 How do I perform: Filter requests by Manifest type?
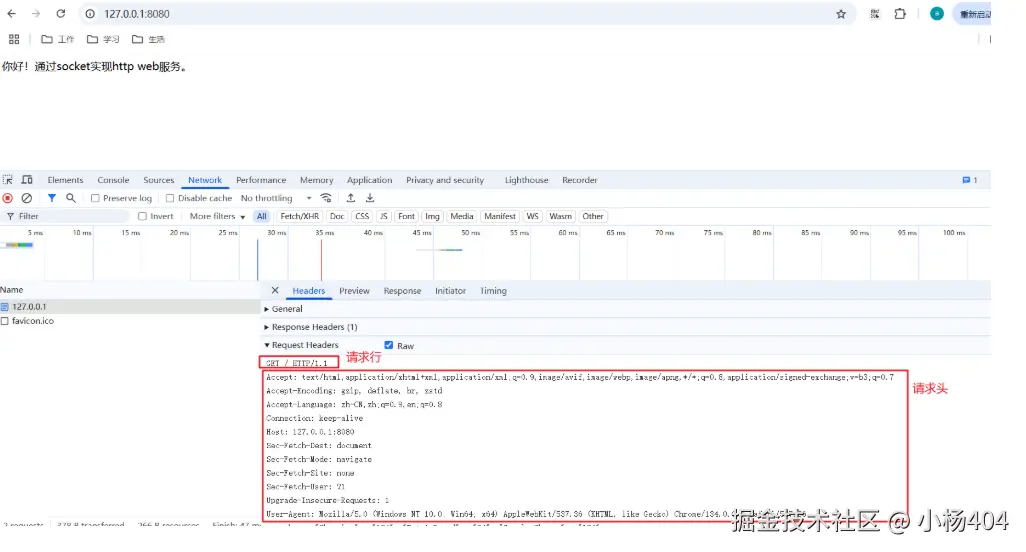point(500,216)
